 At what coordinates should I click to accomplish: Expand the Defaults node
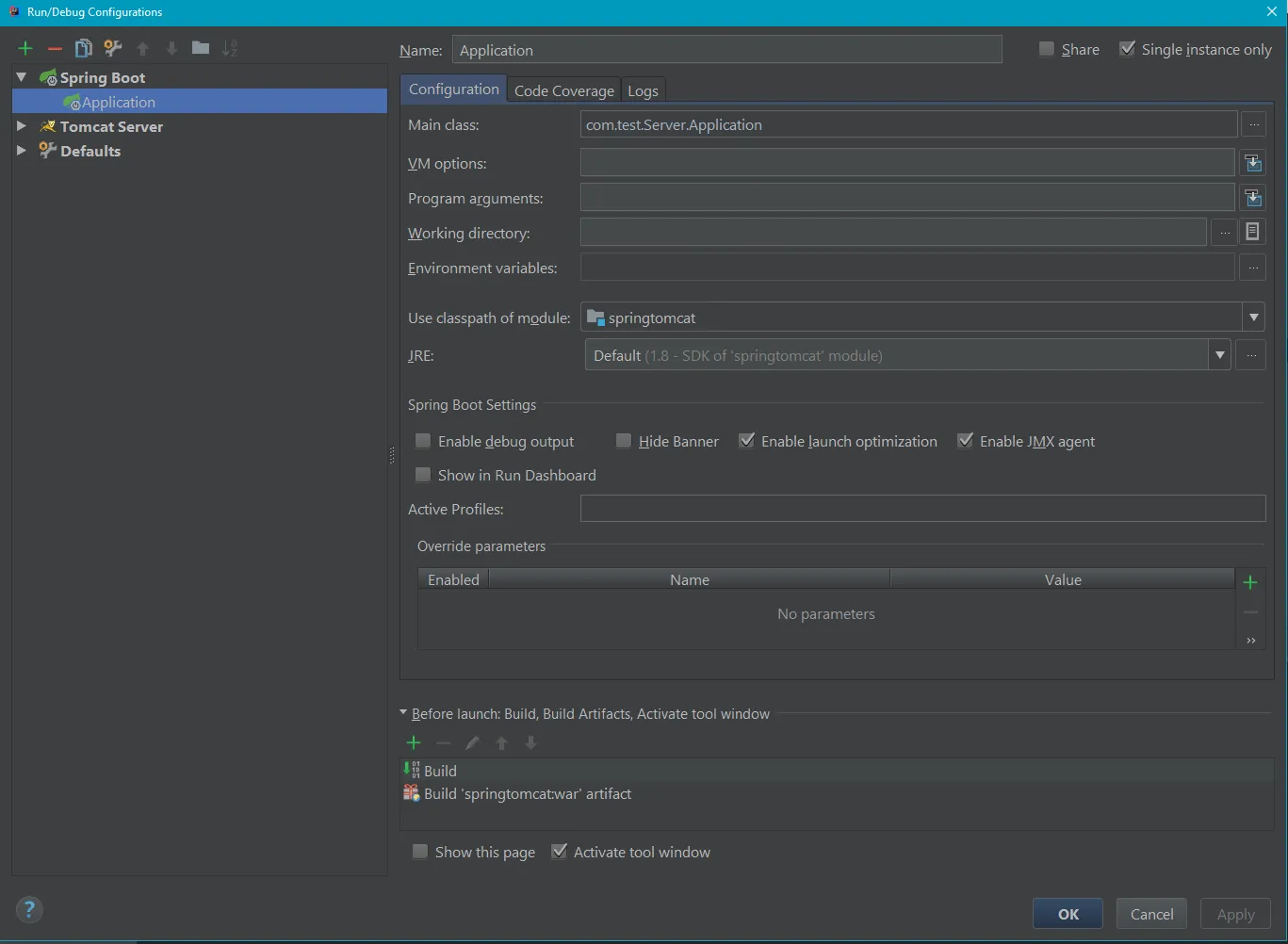[22, 150]
